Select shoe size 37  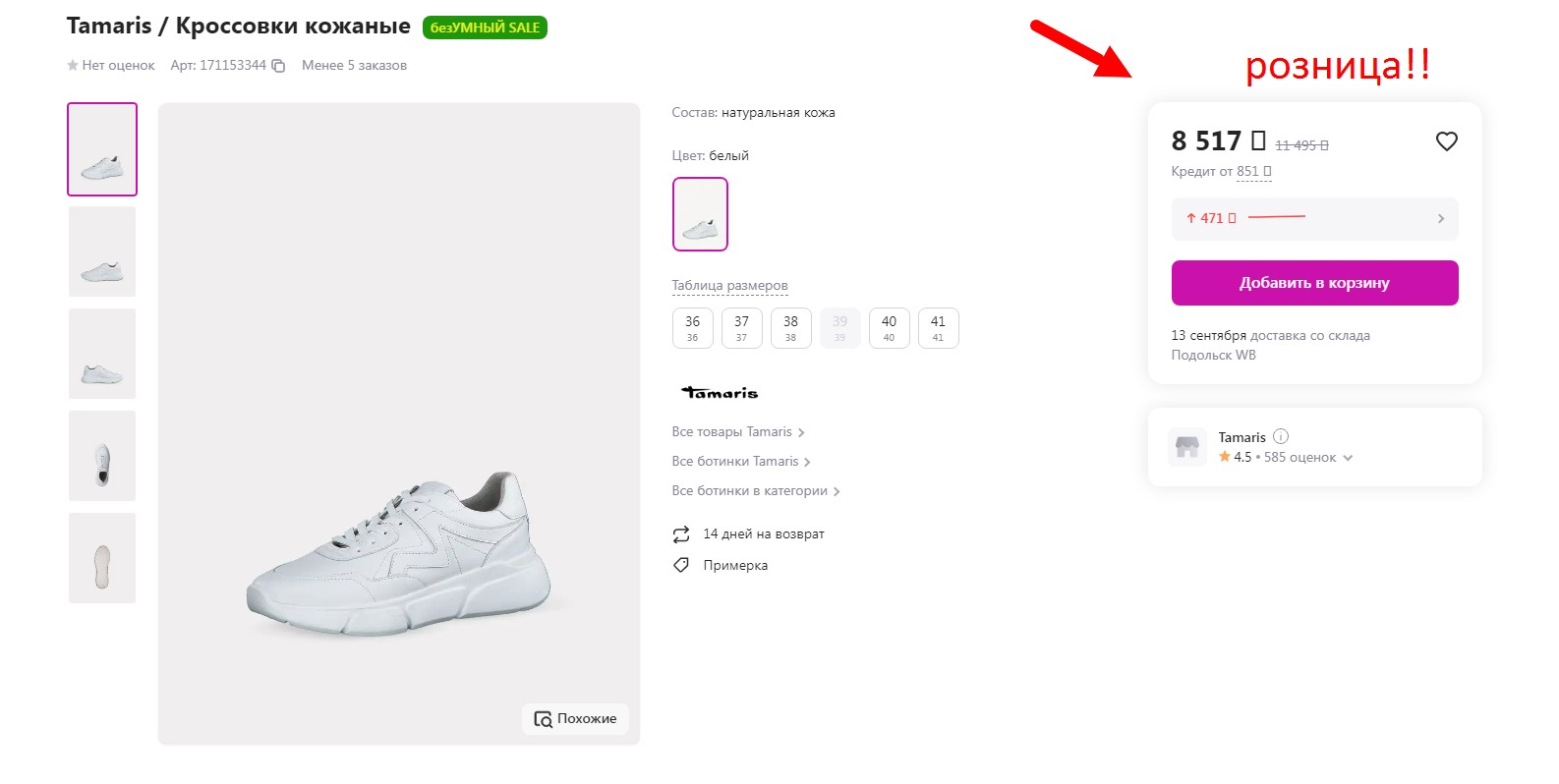tap(742, 328)
